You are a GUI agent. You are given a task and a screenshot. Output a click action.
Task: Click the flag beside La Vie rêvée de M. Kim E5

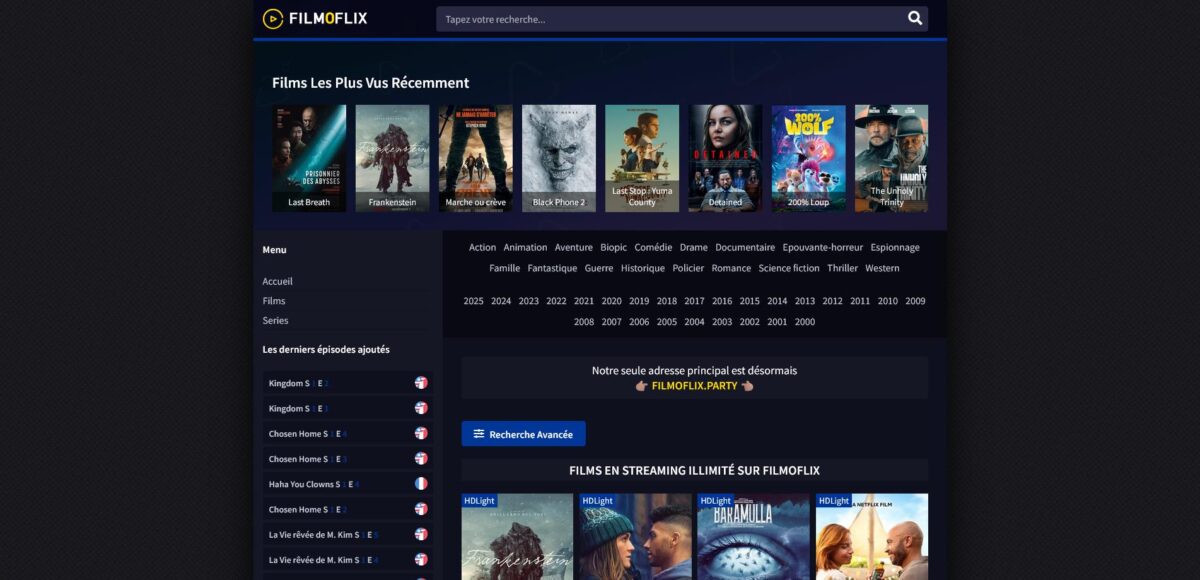click(x=421, y=534)
